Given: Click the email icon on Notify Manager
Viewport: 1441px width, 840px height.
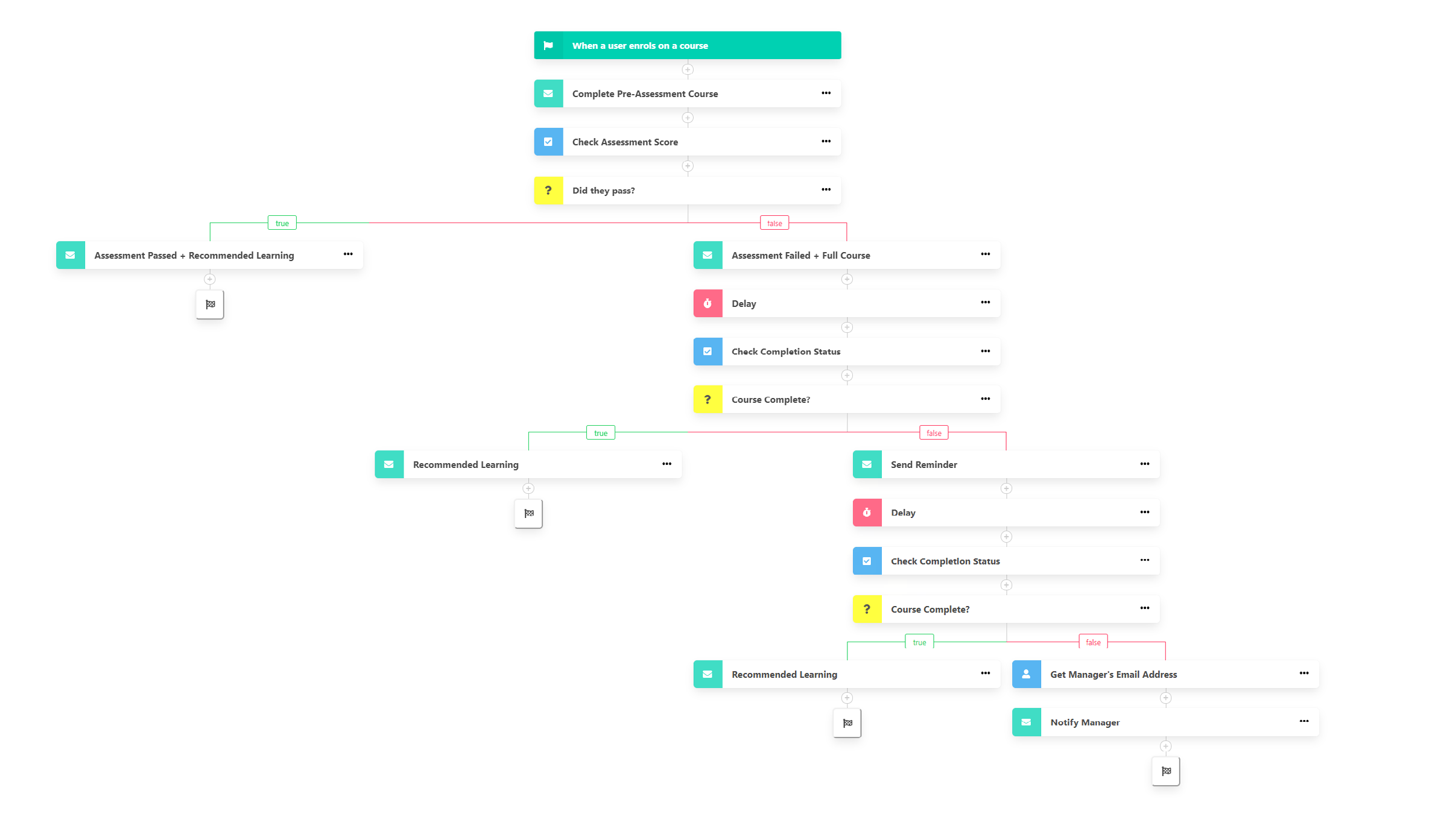Looking at the screenshot, I should (x=1025, y=721).
